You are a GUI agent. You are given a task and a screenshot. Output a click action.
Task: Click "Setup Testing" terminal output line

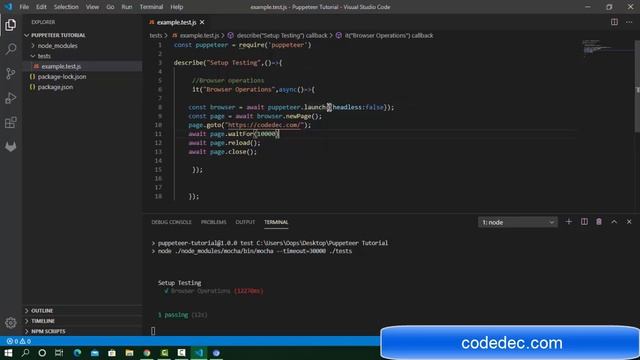pos(180,282)
